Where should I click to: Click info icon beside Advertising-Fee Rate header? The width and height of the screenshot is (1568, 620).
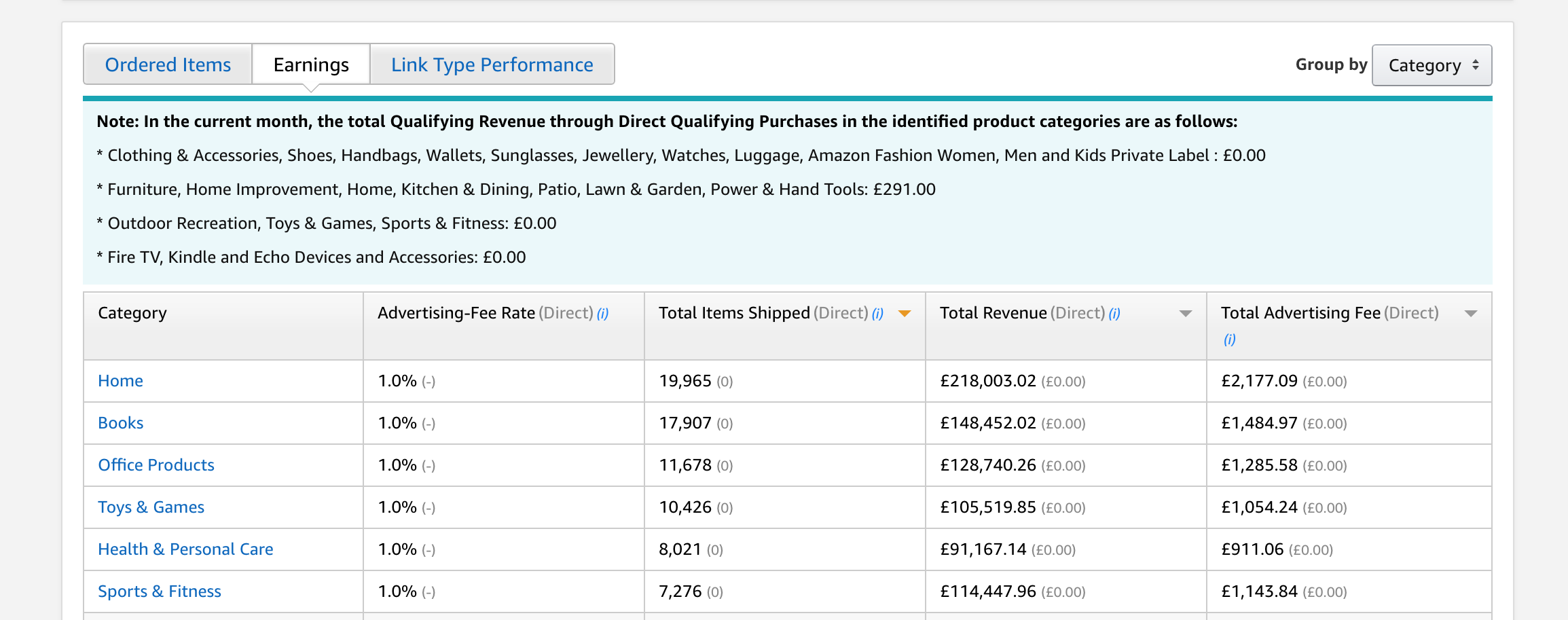click(602, 314)
